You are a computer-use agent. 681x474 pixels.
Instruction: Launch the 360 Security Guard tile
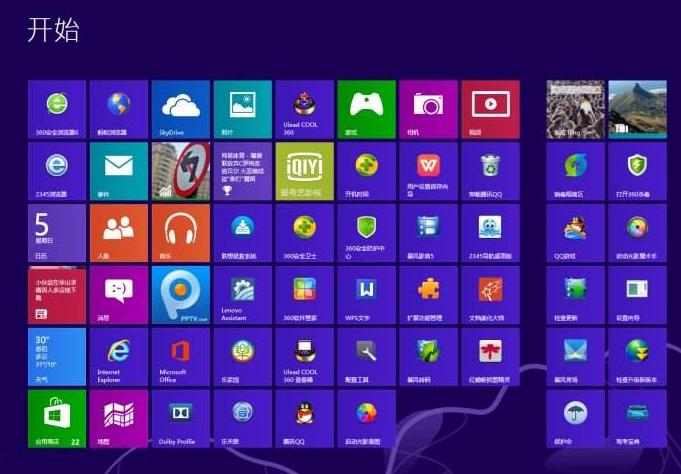pos(305,233)
